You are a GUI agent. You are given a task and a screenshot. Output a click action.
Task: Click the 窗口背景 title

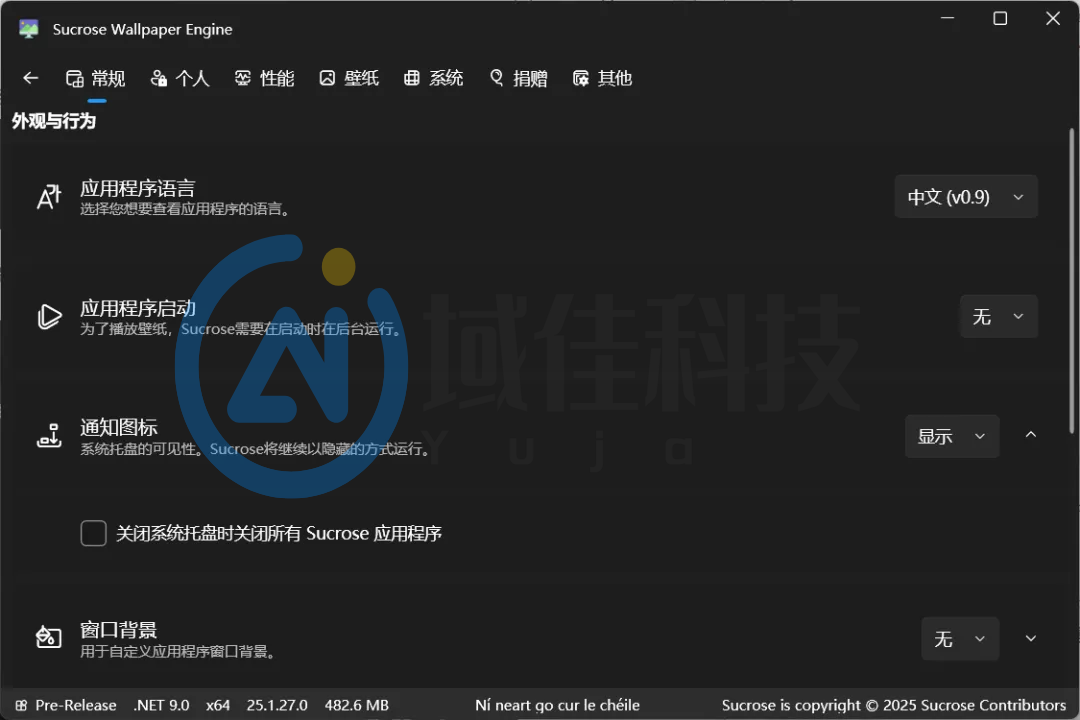(118, 630)
